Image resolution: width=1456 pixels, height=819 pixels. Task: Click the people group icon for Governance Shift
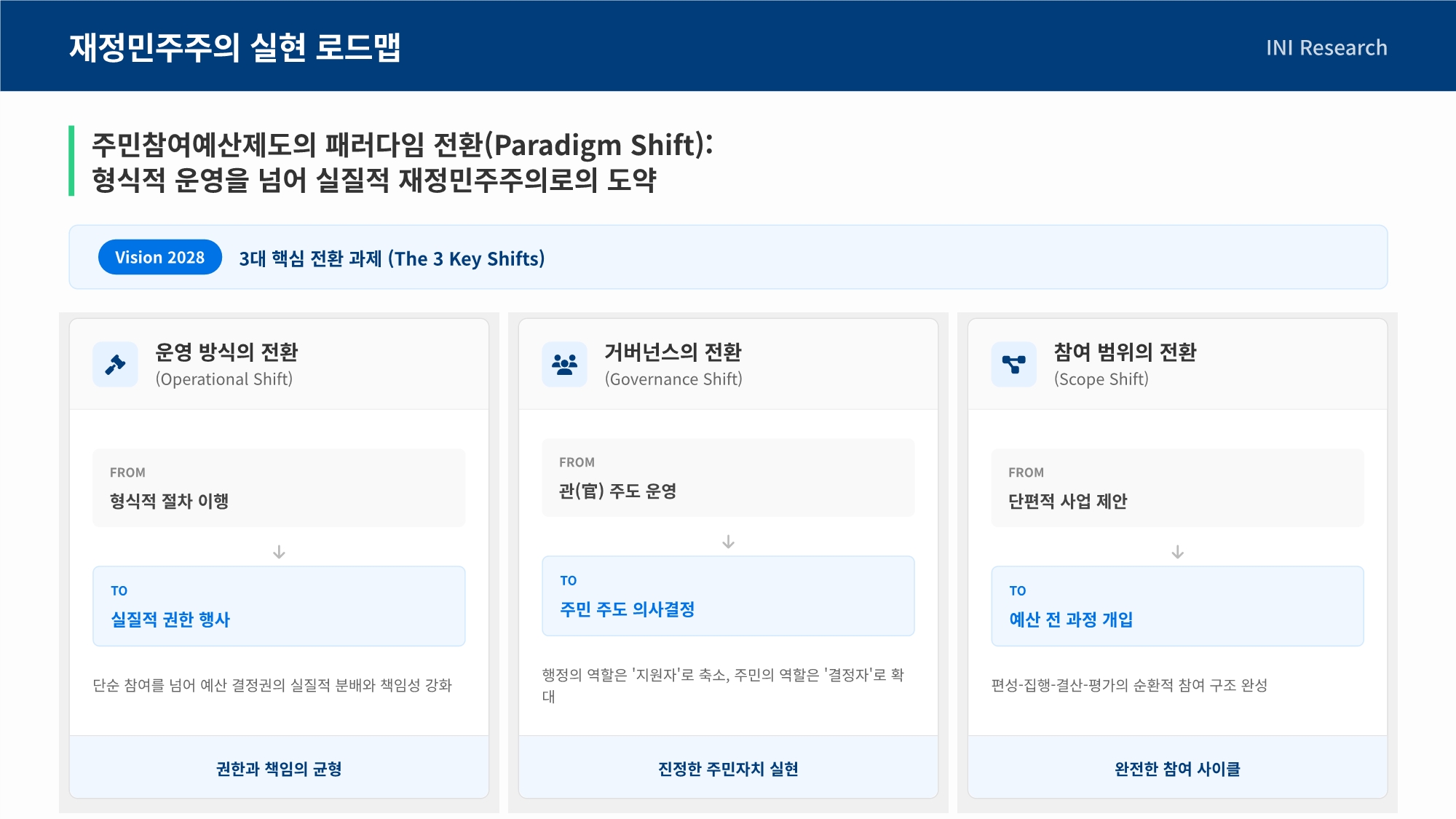pos(564,364)
